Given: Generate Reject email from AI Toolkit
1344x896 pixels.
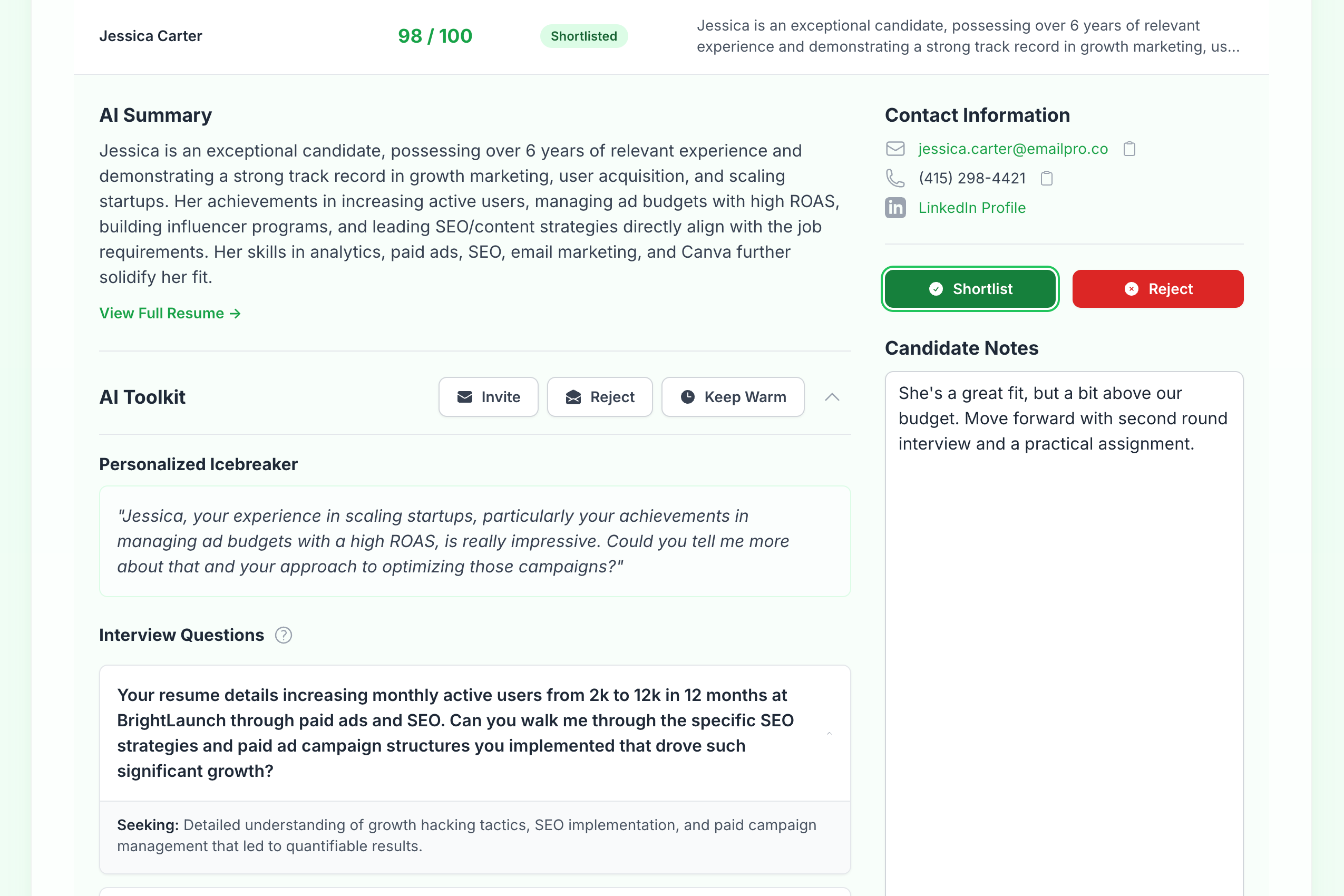Looking at the screenshot, I should click(599, 397).
